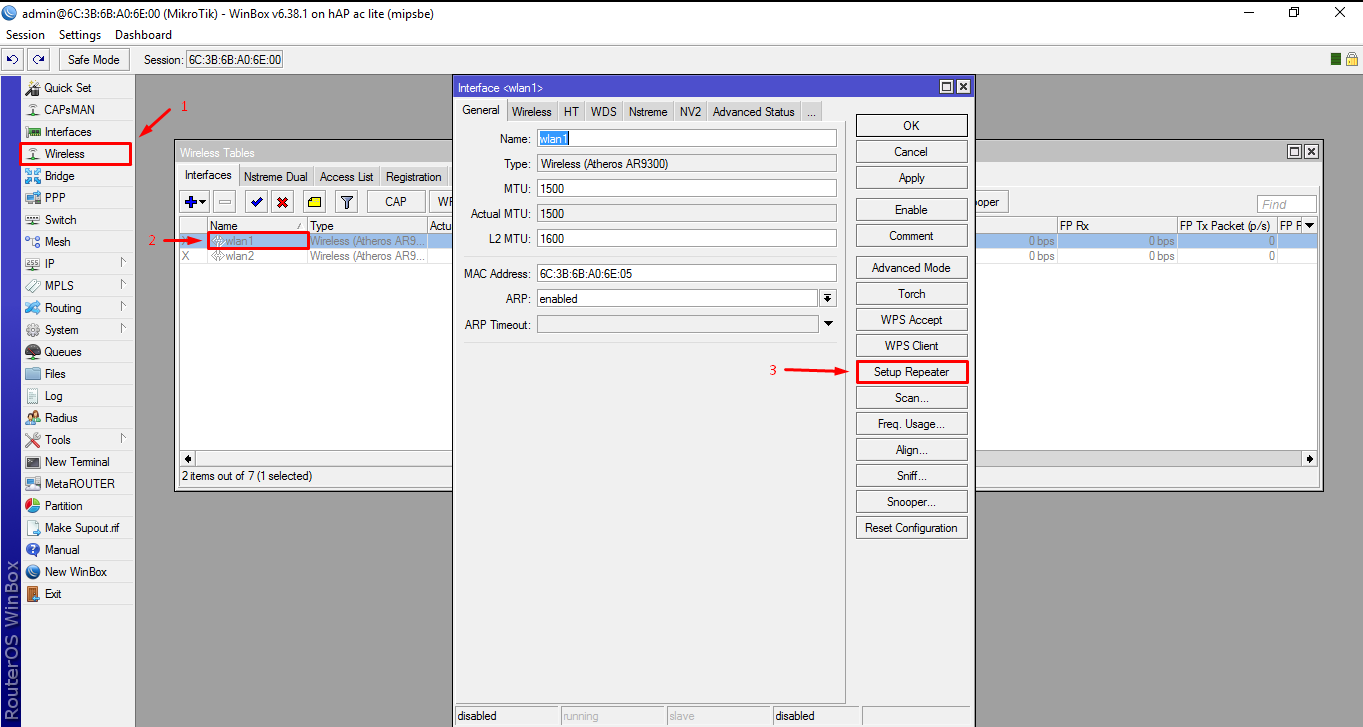Open the Dashboard menu
Screen dimensions: 1363x727
[144, 35]
